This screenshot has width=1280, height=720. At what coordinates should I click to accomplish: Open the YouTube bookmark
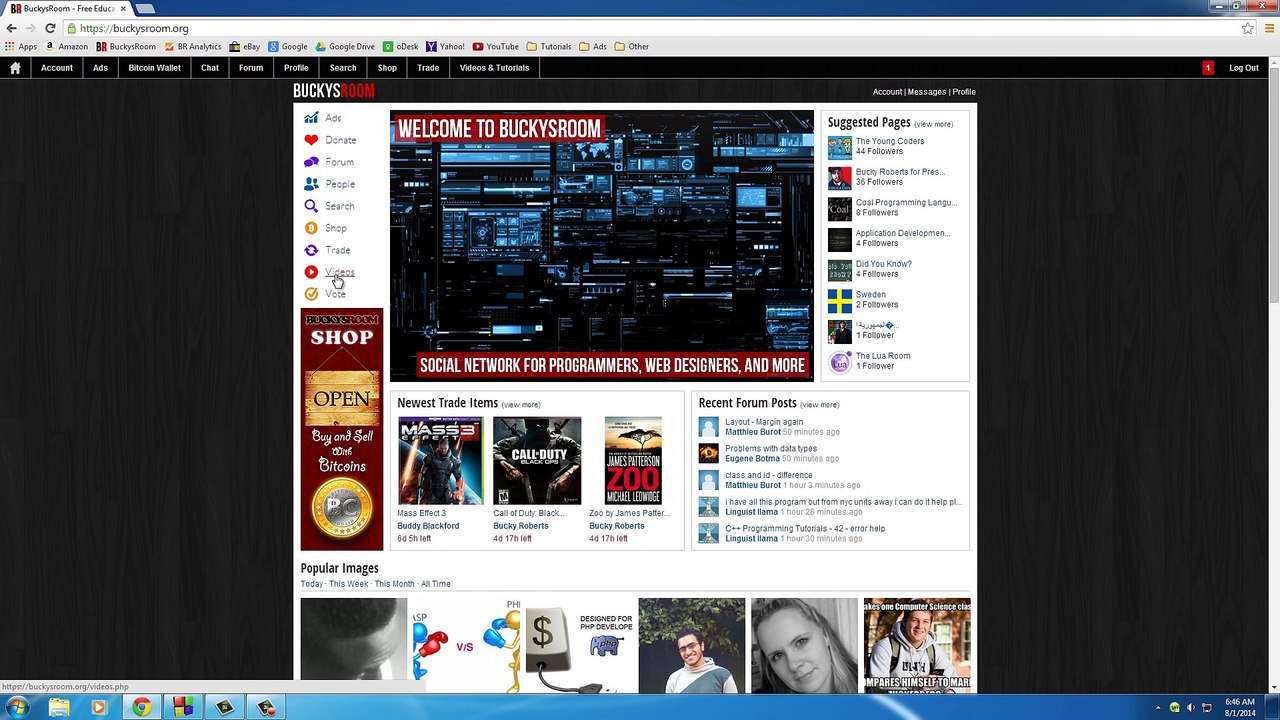tap(496, 46)
